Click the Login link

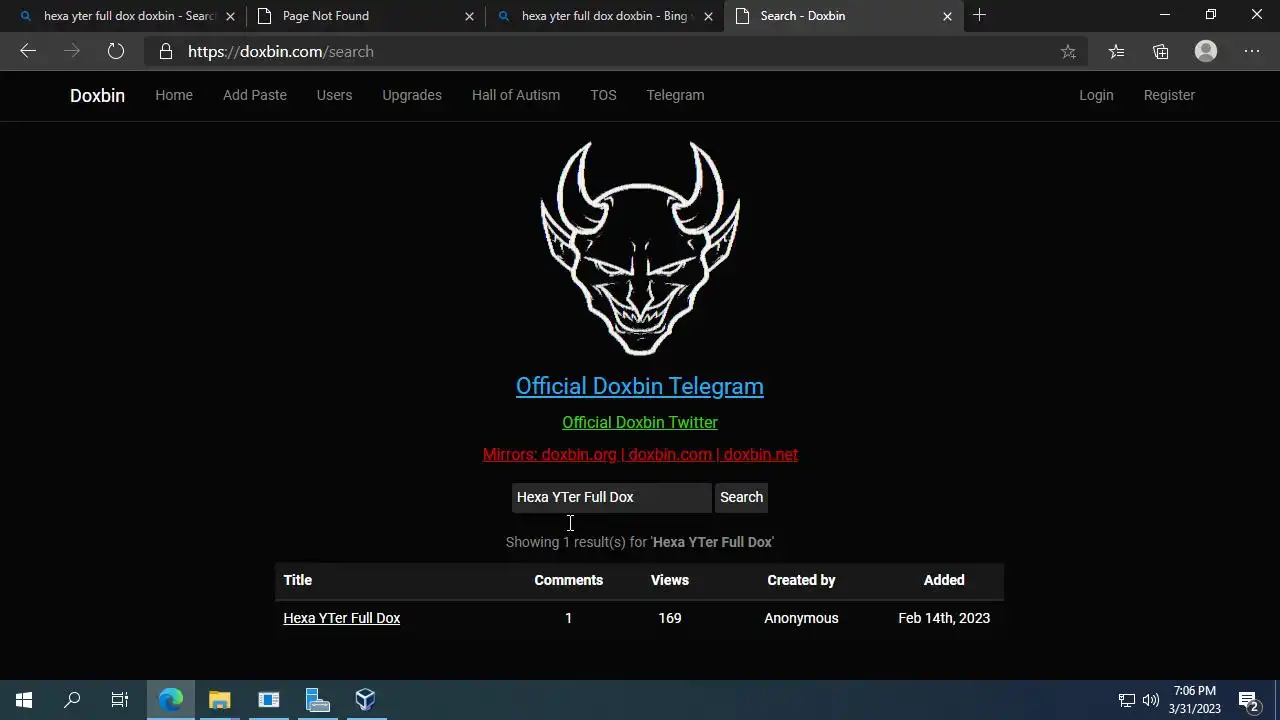[x=1096, y=95]
